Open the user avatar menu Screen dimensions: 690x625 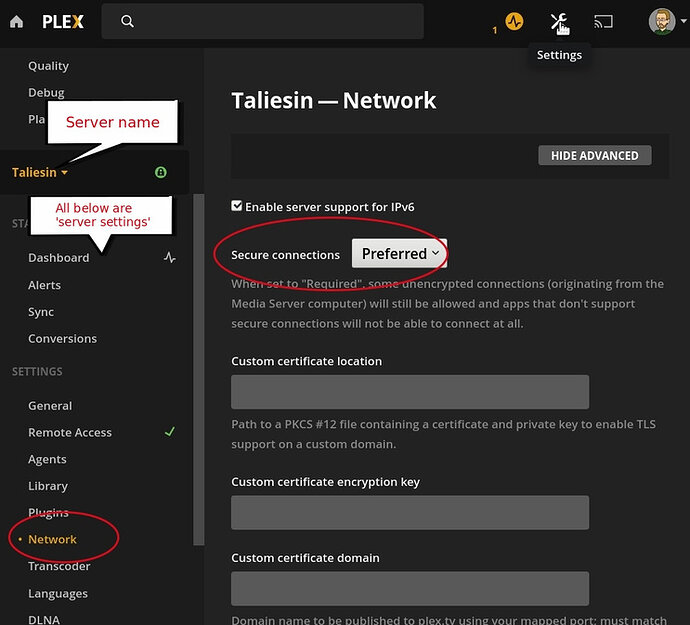[661, 21]
